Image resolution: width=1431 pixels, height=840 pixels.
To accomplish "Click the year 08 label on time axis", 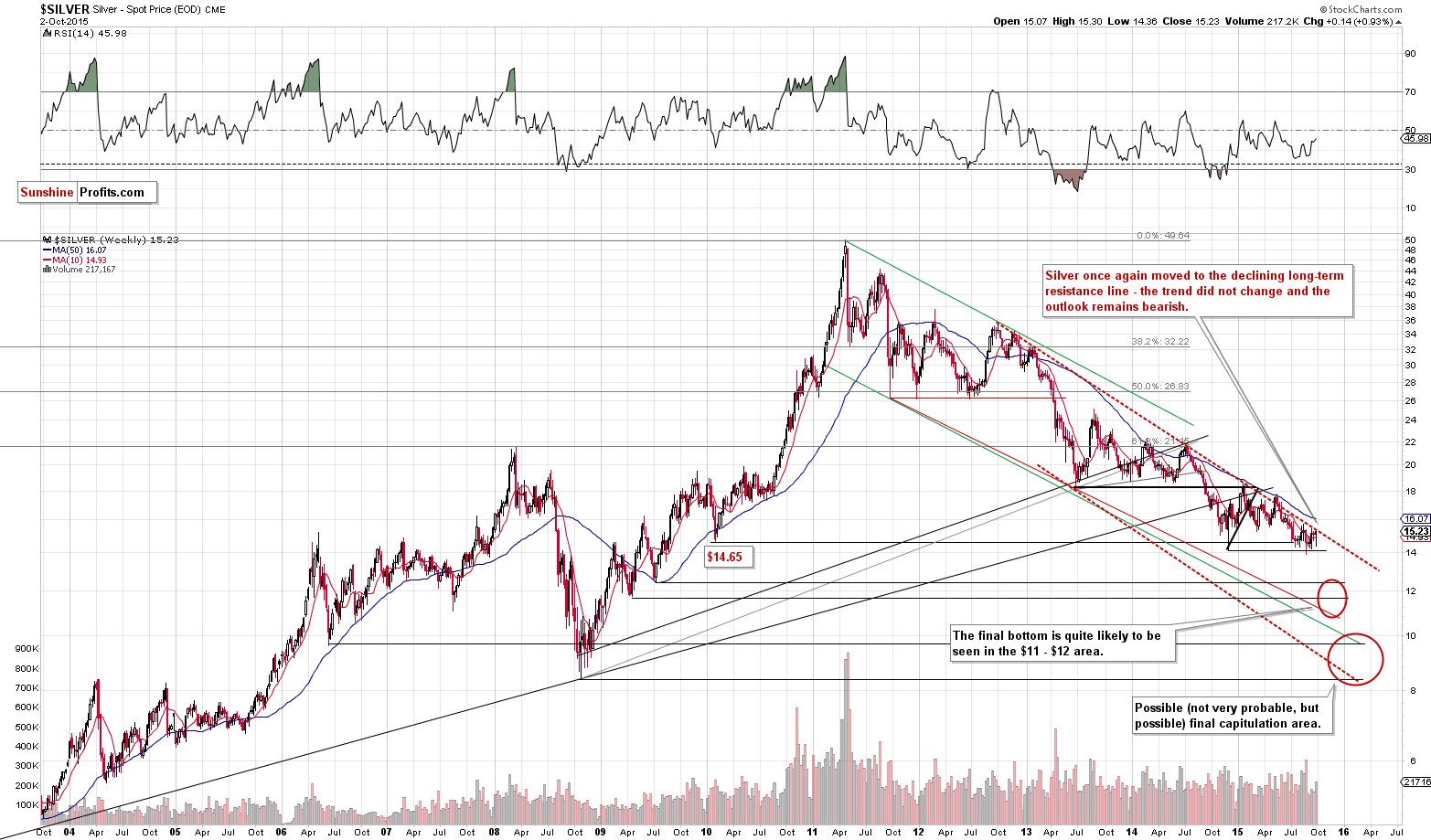I will (494, 833).
